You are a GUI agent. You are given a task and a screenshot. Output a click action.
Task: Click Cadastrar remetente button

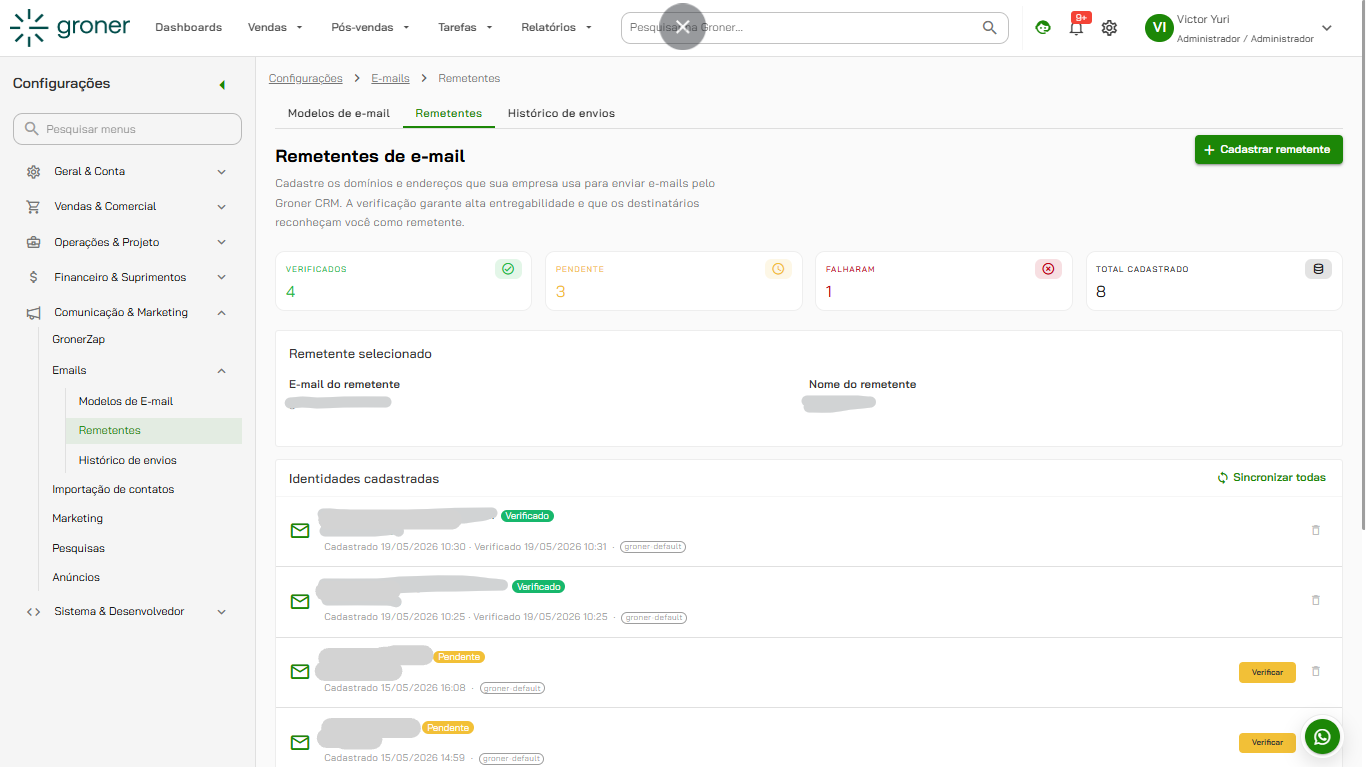(x=1268, y=149)
